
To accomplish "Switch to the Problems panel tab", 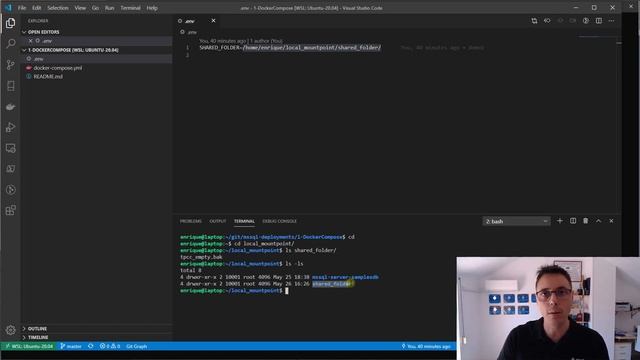I will click(x=191, y=221).
